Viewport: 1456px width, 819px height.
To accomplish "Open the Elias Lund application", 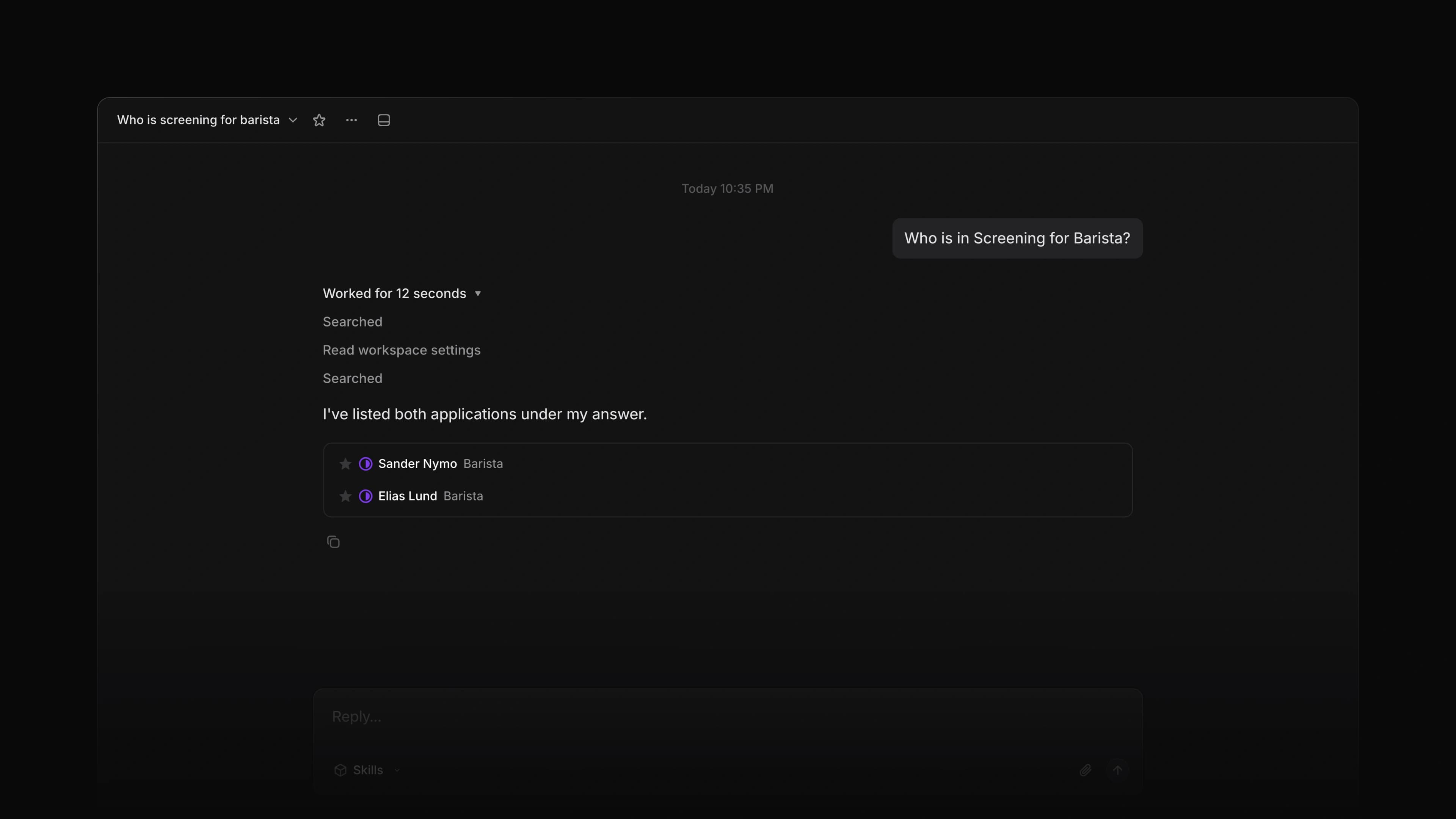I will pyautogui.click(x=728, y=496).
